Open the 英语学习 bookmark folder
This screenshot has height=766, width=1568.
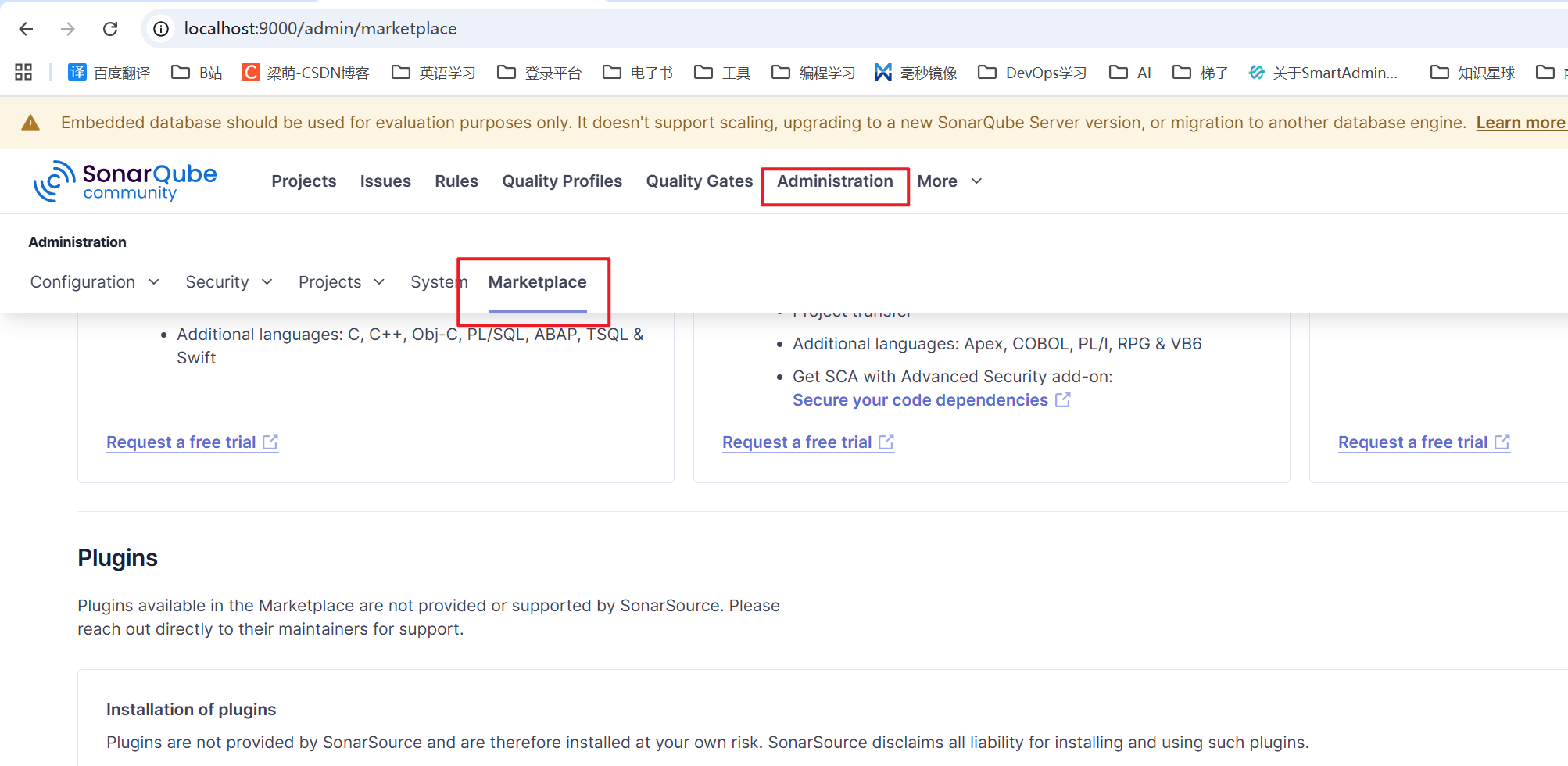[x=434, y=73]
